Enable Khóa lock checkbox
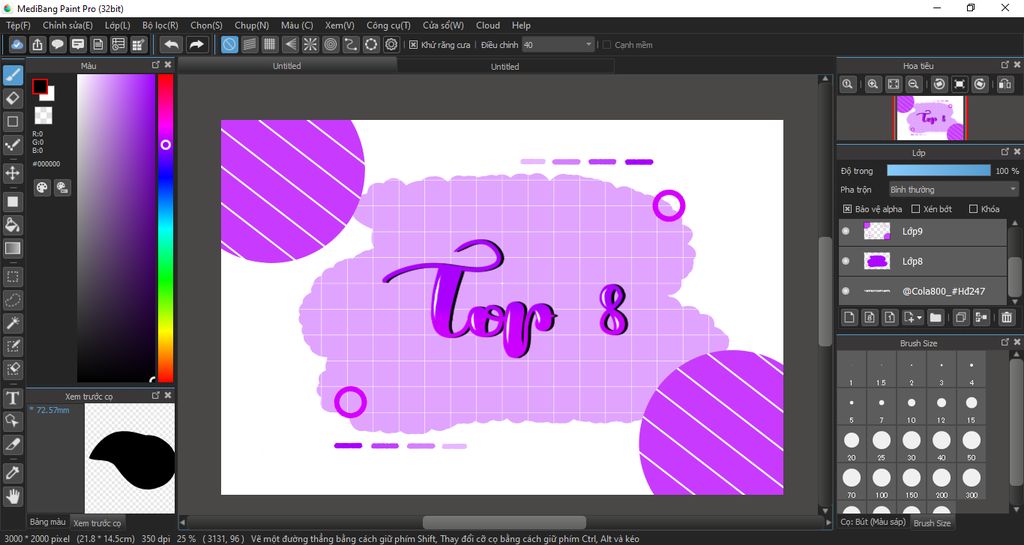 pyautogui.click(x=973, y=209)
